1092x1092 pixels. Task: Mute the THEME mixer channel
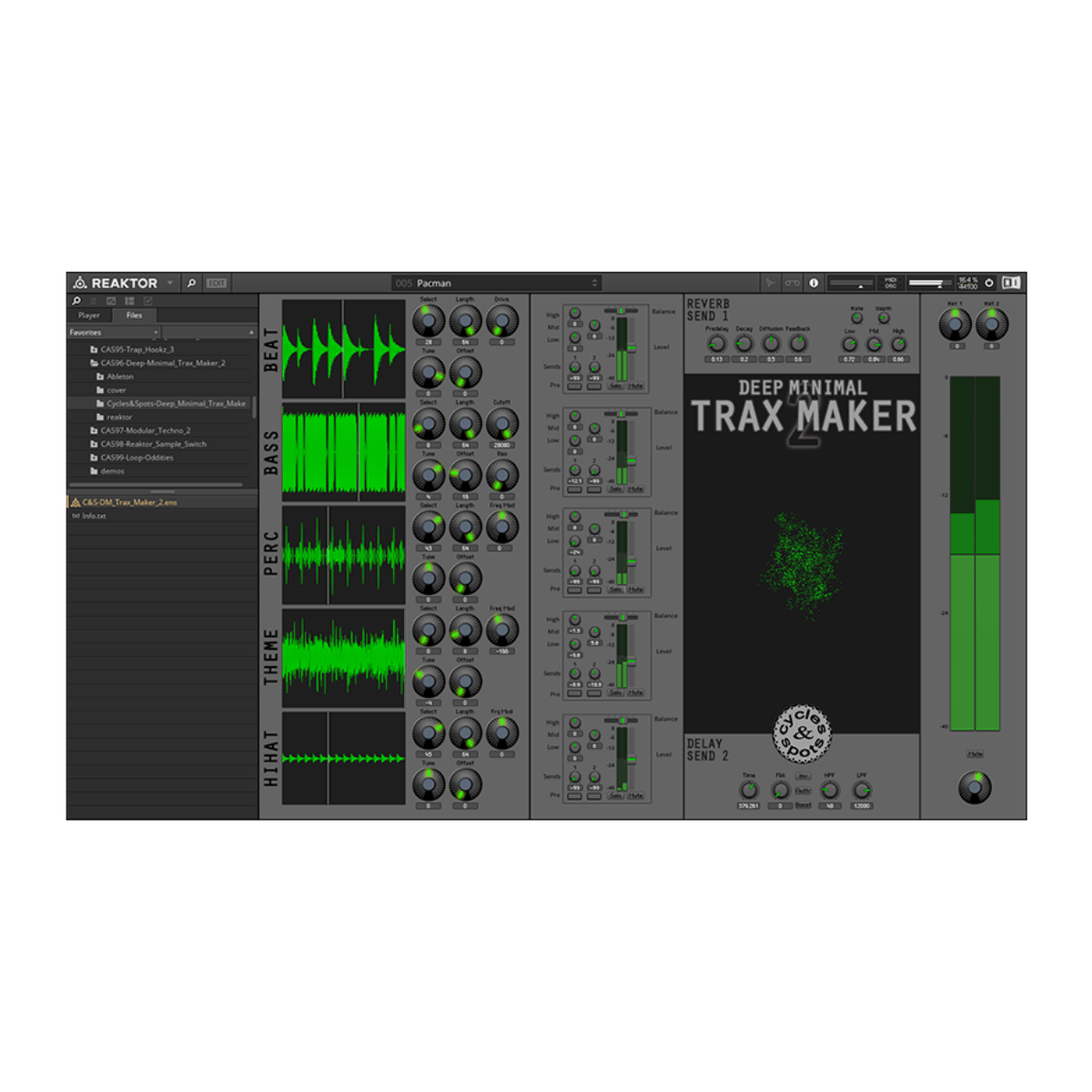pos(635,693)
